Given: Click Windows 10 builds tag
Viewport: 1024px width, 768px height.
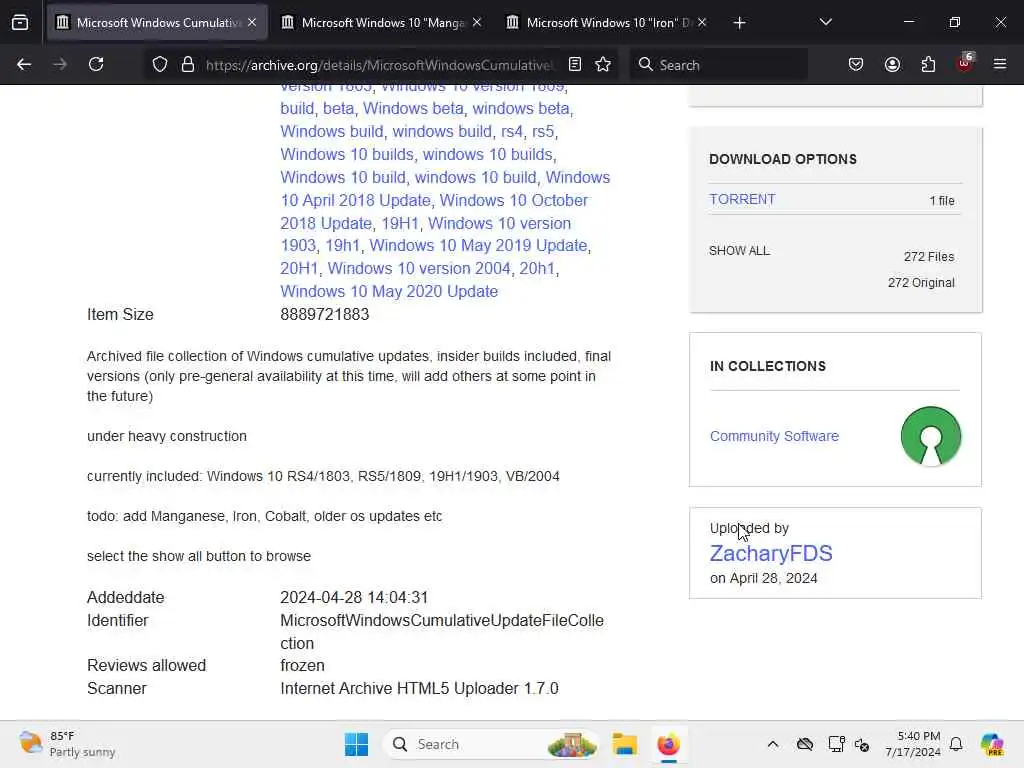Looking at the screenshot, I should [x=347, y=154].
